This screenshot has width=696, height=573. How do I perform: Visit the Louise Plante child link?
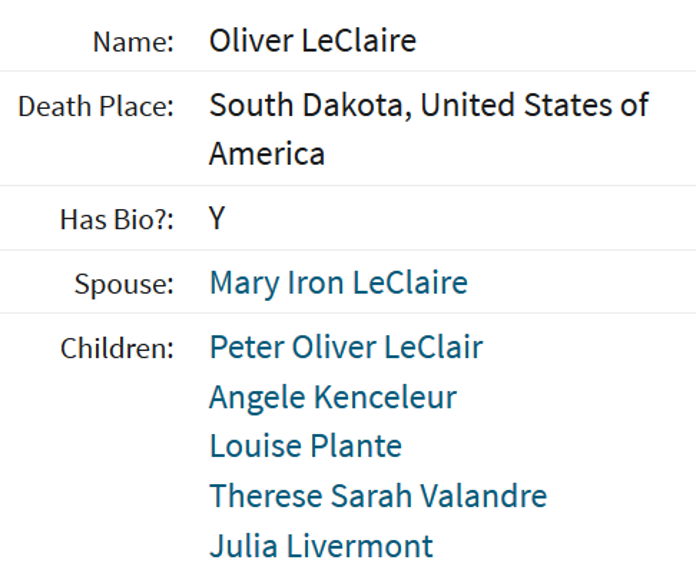click(306, 446)
